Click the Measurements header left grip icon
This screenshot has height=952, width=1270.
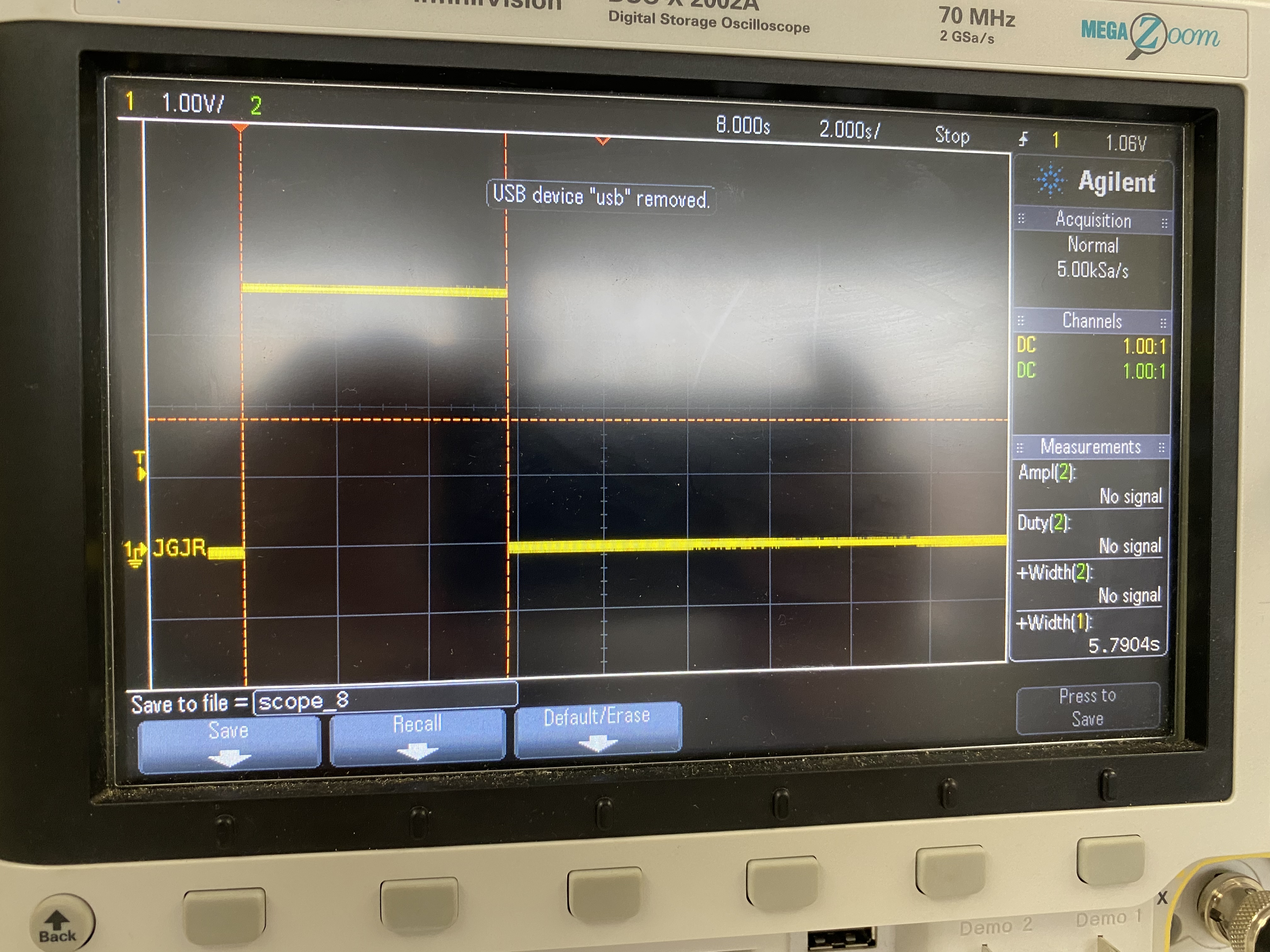point(1020,447)
